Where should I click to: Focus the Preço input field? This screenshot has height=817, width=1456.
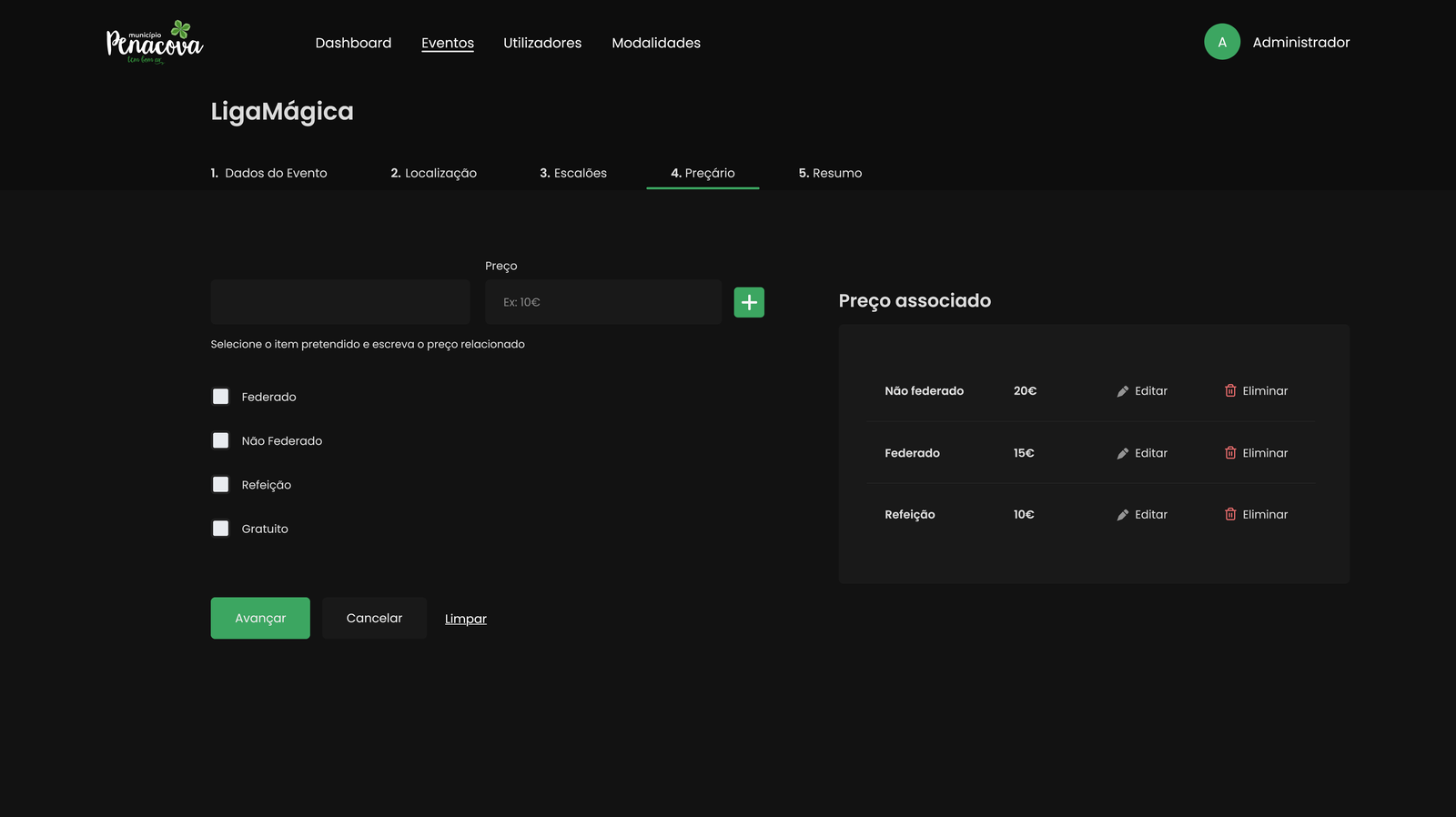[x=602, y=302]
